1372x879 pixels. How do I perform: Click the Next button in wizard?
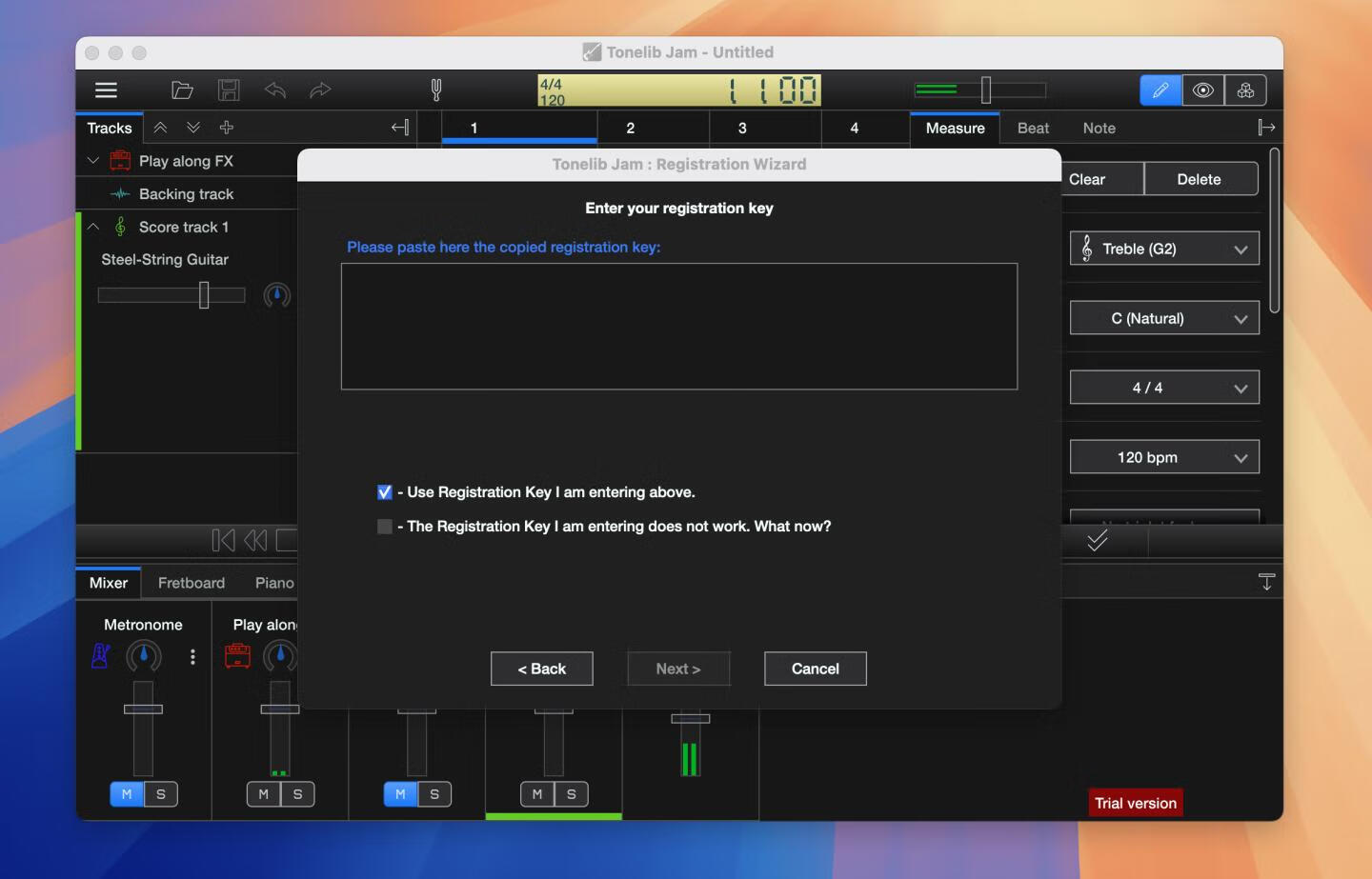678,669
